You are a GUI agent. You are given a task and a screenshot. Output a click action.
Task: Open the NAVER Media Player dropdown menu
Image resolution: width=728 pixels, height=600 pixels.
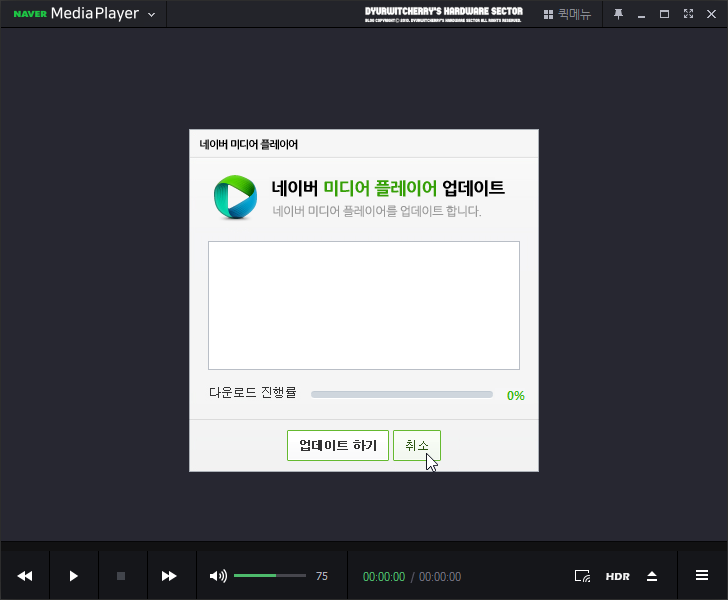tap(151, 14)
